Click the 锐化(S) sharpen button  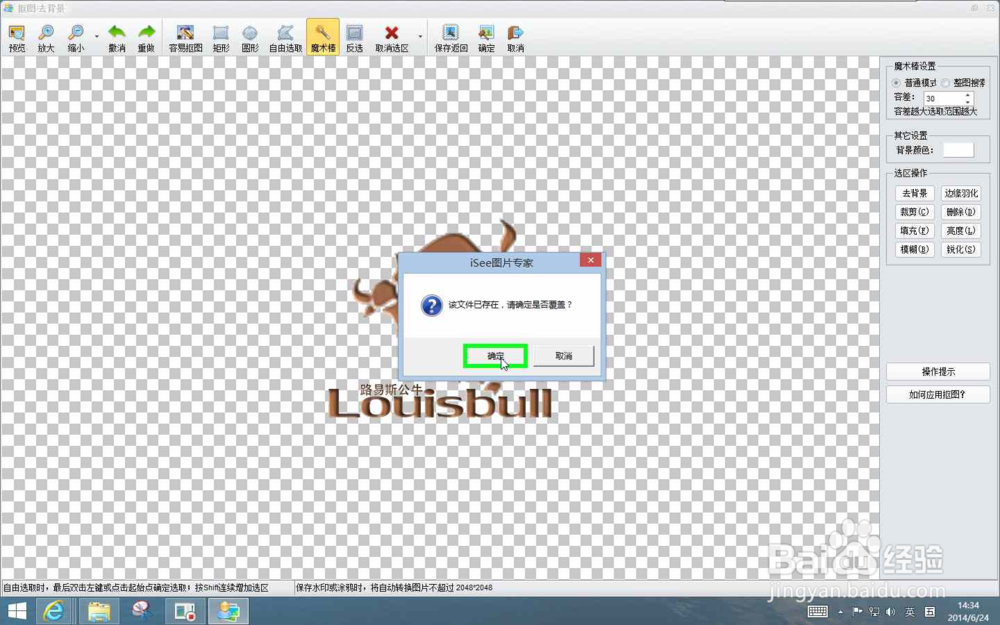point(960,249)
